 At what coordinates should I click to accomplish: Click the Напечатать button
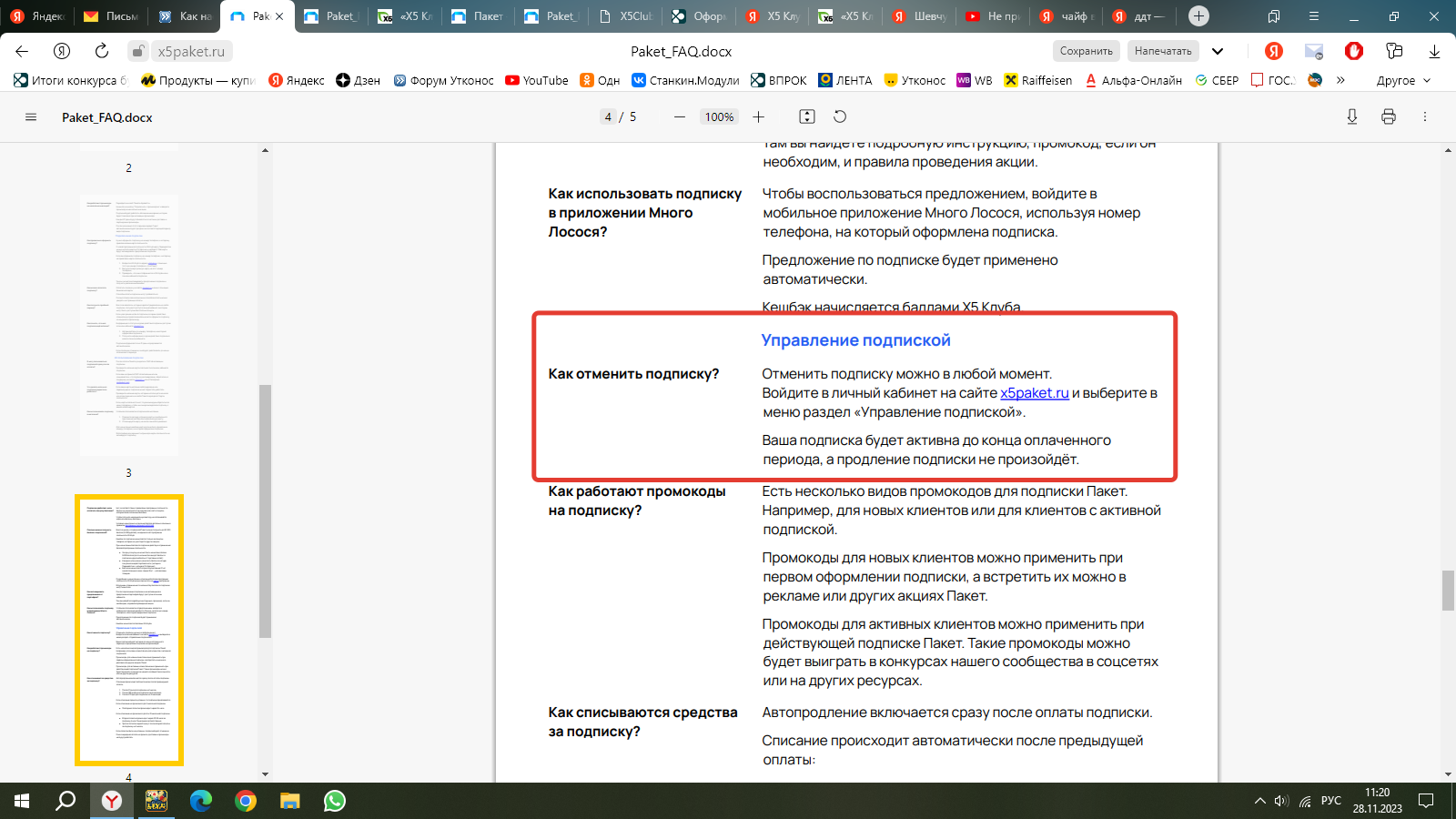(x=1162, y=51)
